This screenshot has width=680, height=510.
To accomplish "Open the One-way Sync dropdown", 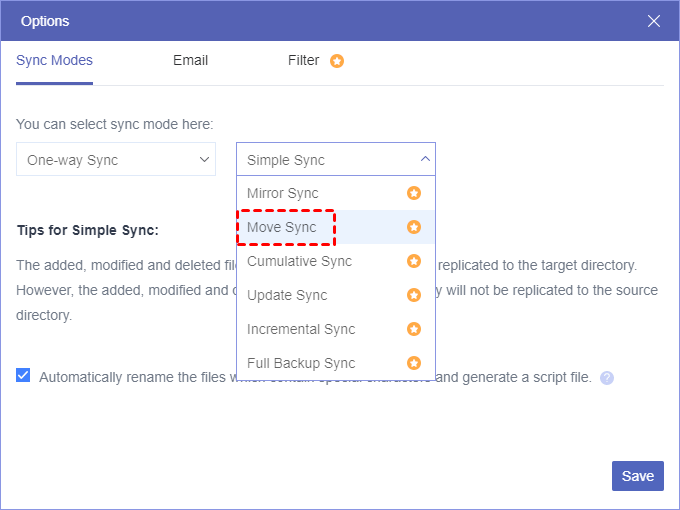I will (116, 159).
